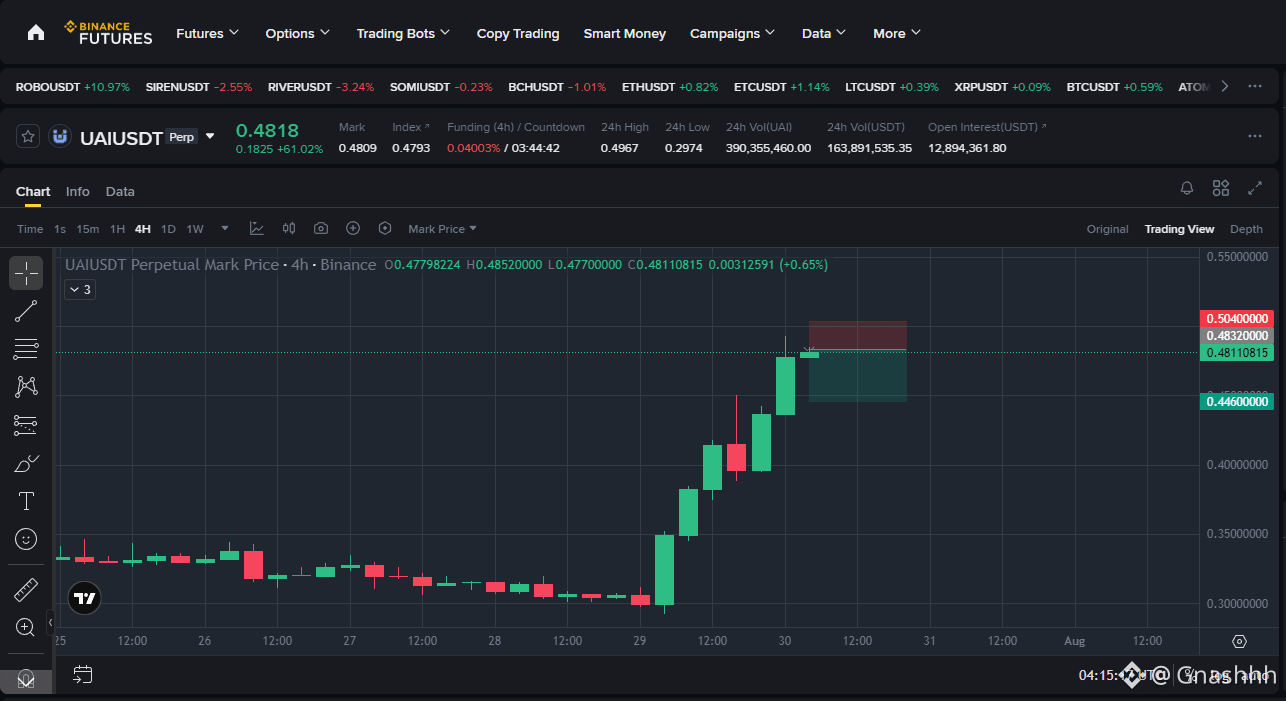Select the Trading View chart mode
This screenshot has height=701, width=1286.
[1179, 229]
